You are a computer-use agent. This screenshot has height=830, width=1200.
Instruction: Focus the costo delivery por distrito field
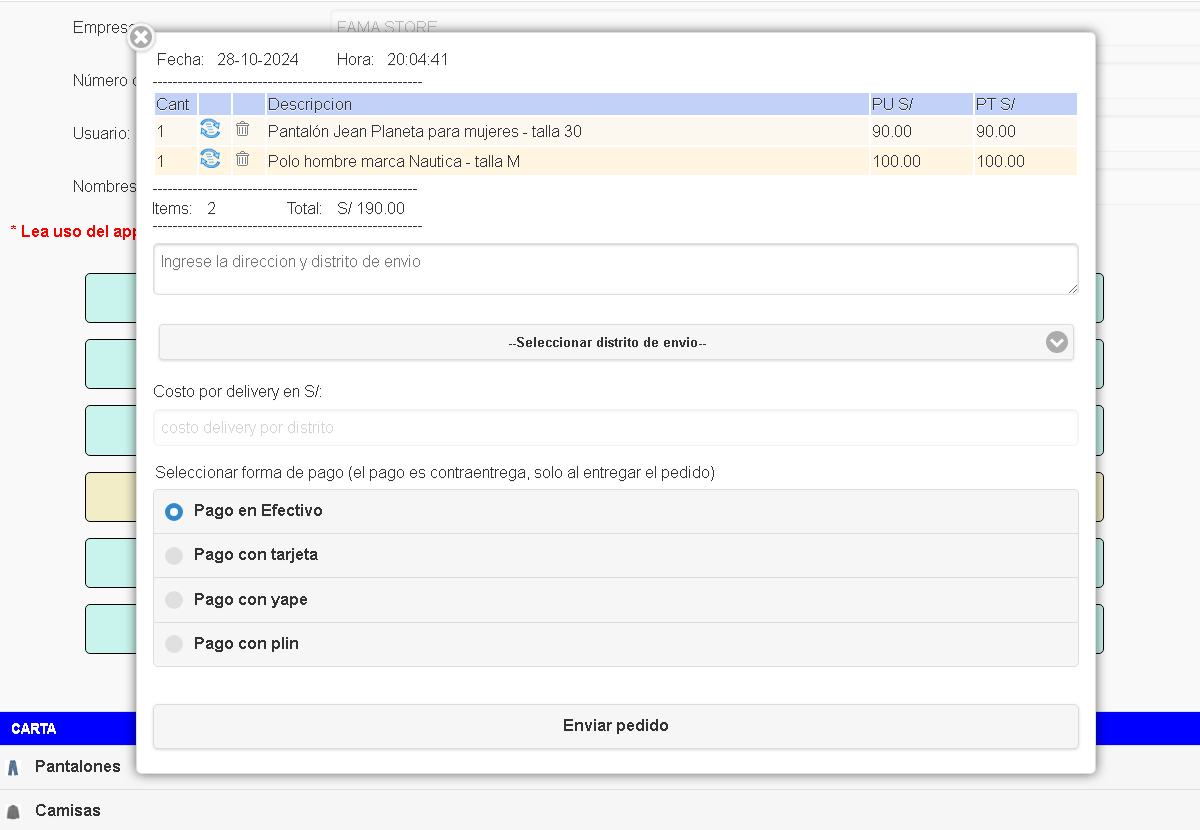point(615,428)
